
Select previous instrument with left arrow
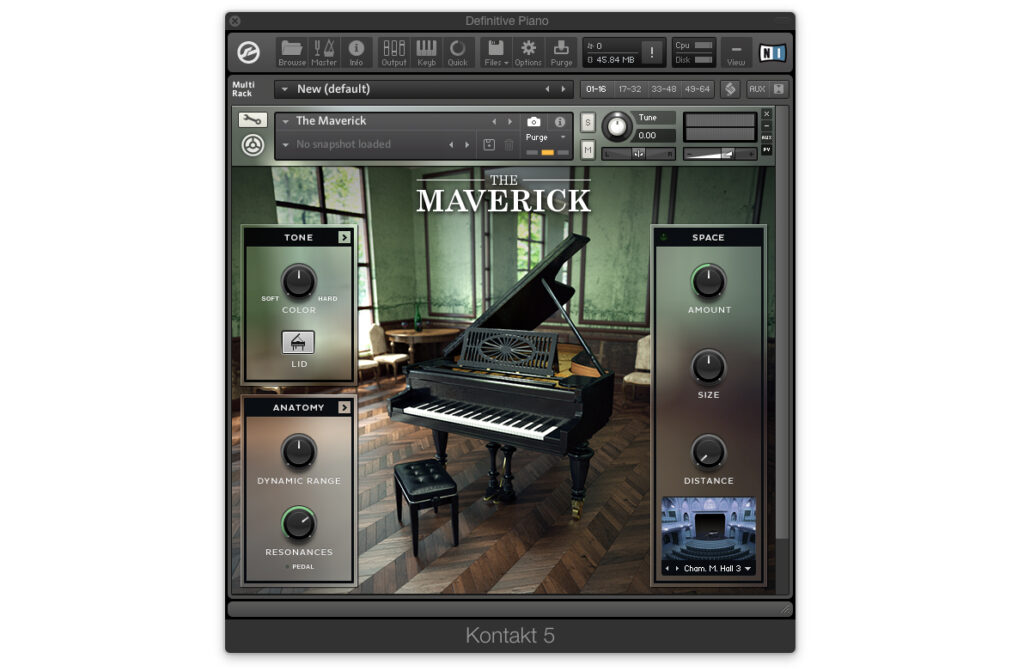(494, 122)
